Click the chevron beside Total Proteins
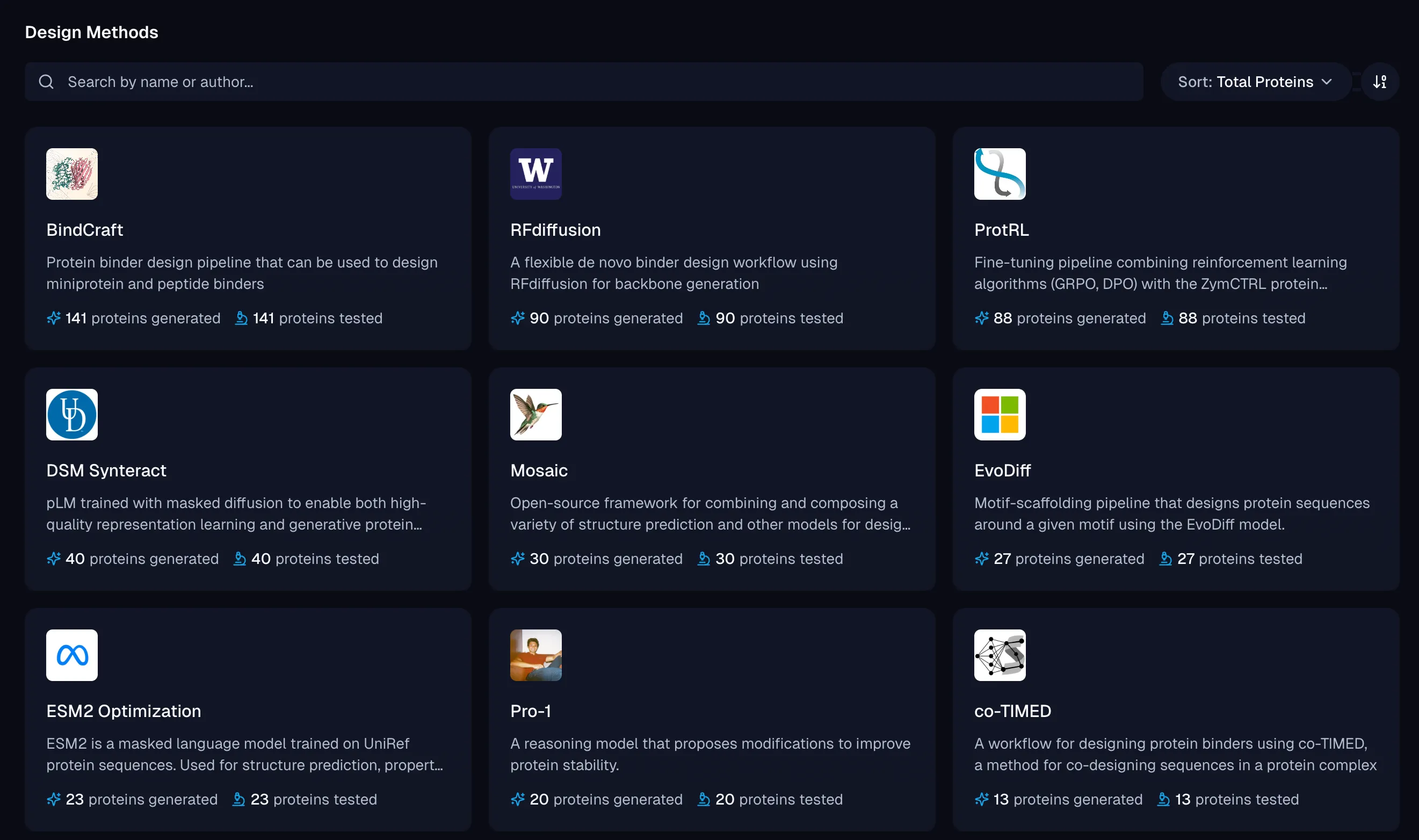The height and width of the screenshot is (840, 1419). tap(1327, 82)
